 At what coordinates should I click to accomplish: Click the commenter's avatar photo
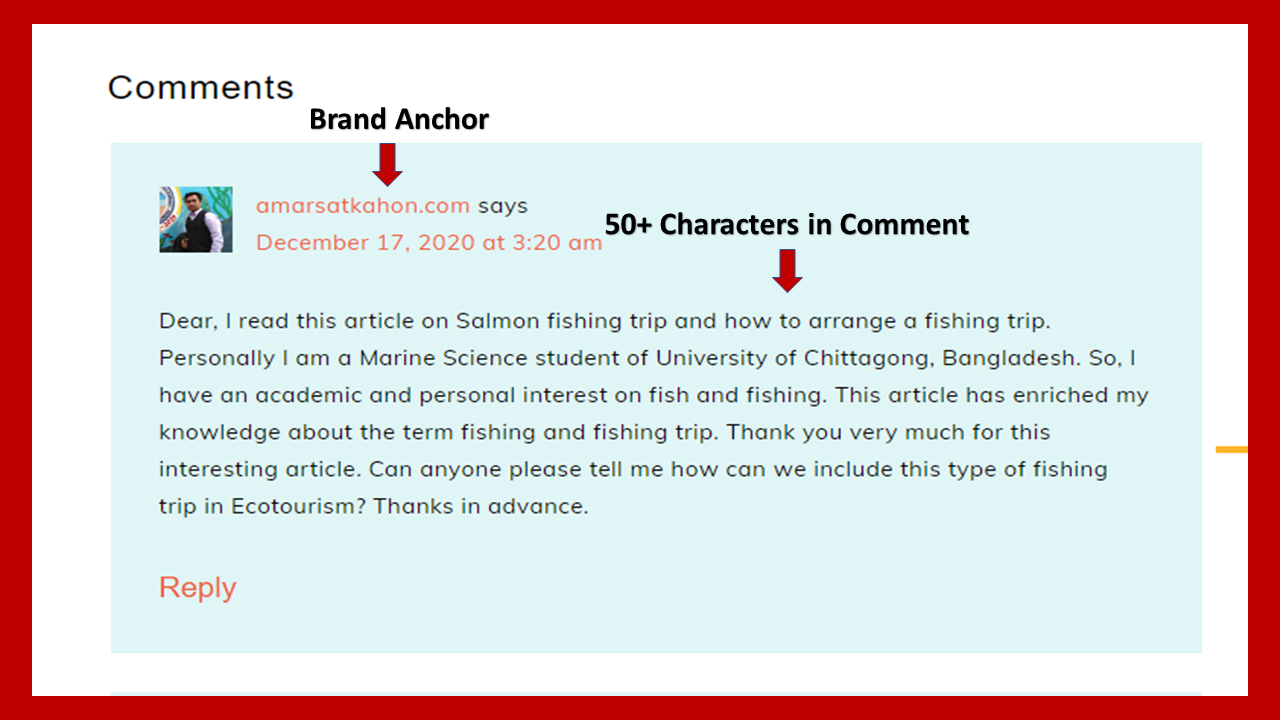[195, 218]
